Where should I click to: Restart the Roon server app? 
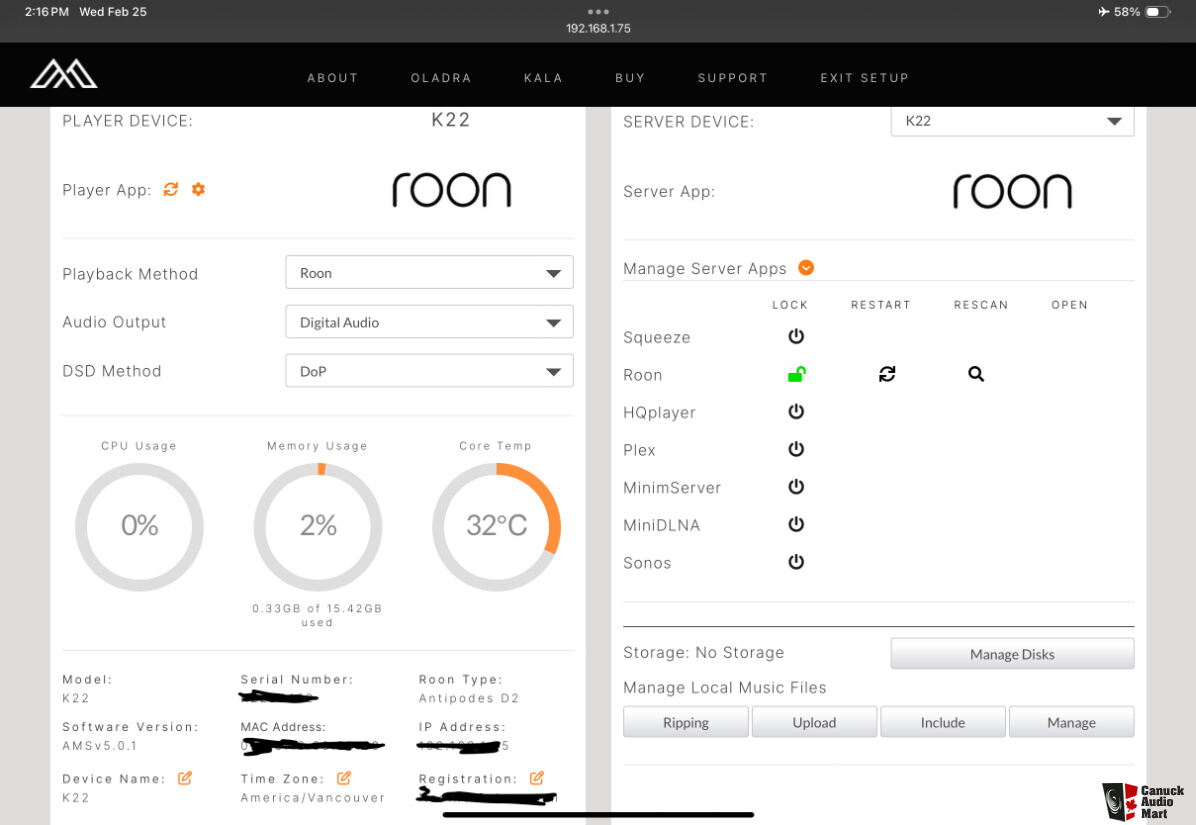[x=887, y=374]
